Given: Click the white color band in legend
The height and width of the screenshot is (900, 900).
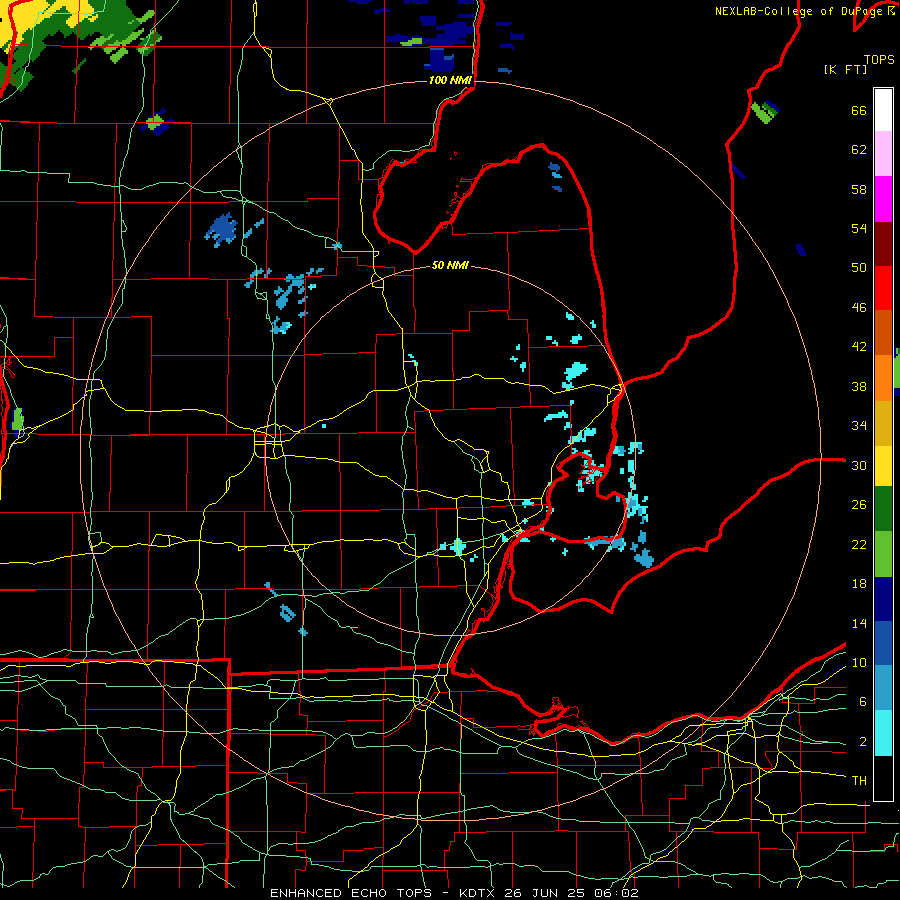Looking at the screenshot, I should pyautogui.click(x=883, y=110).
